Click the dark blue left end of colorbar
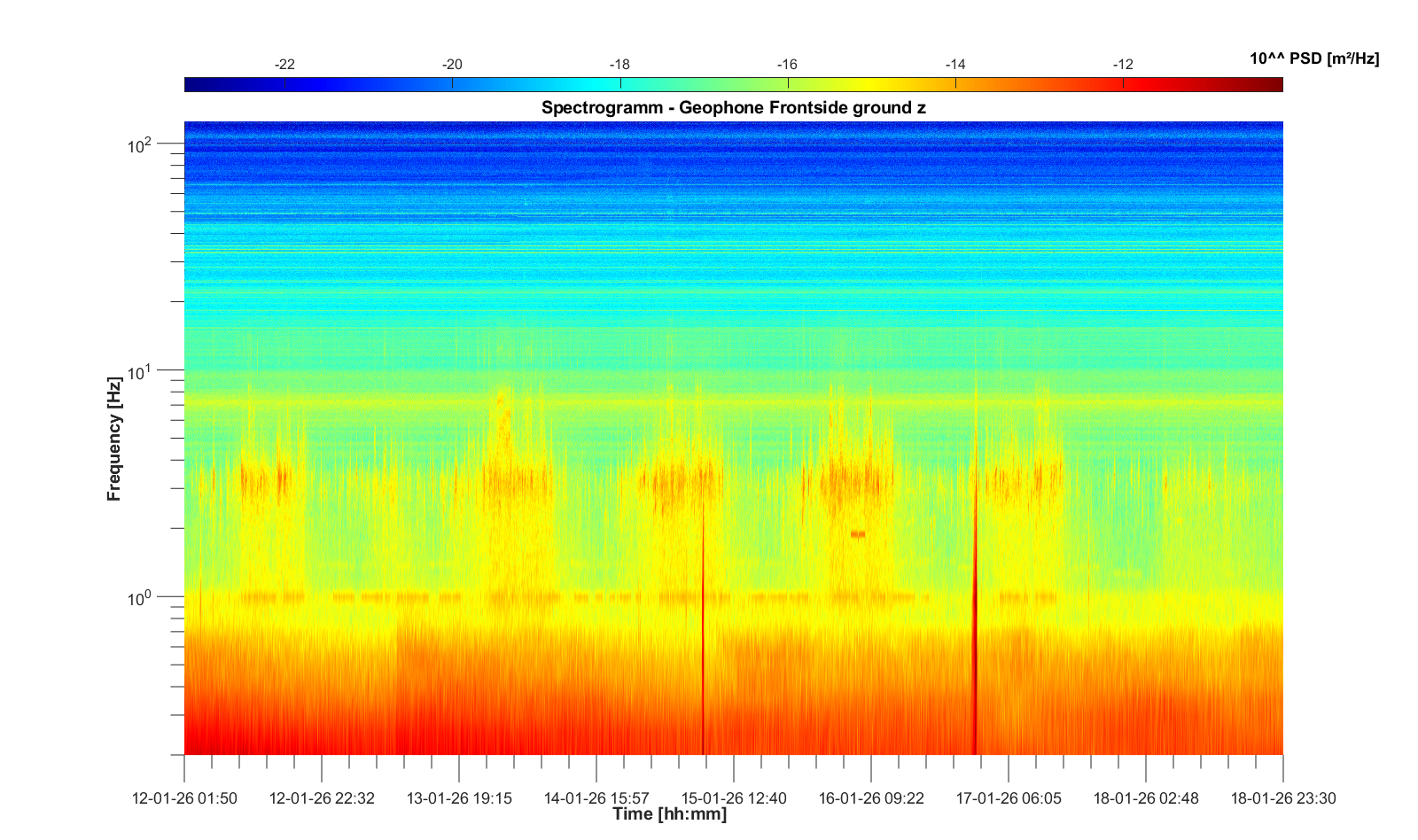This screenshot has height=840, width=1418. point(191,85)
